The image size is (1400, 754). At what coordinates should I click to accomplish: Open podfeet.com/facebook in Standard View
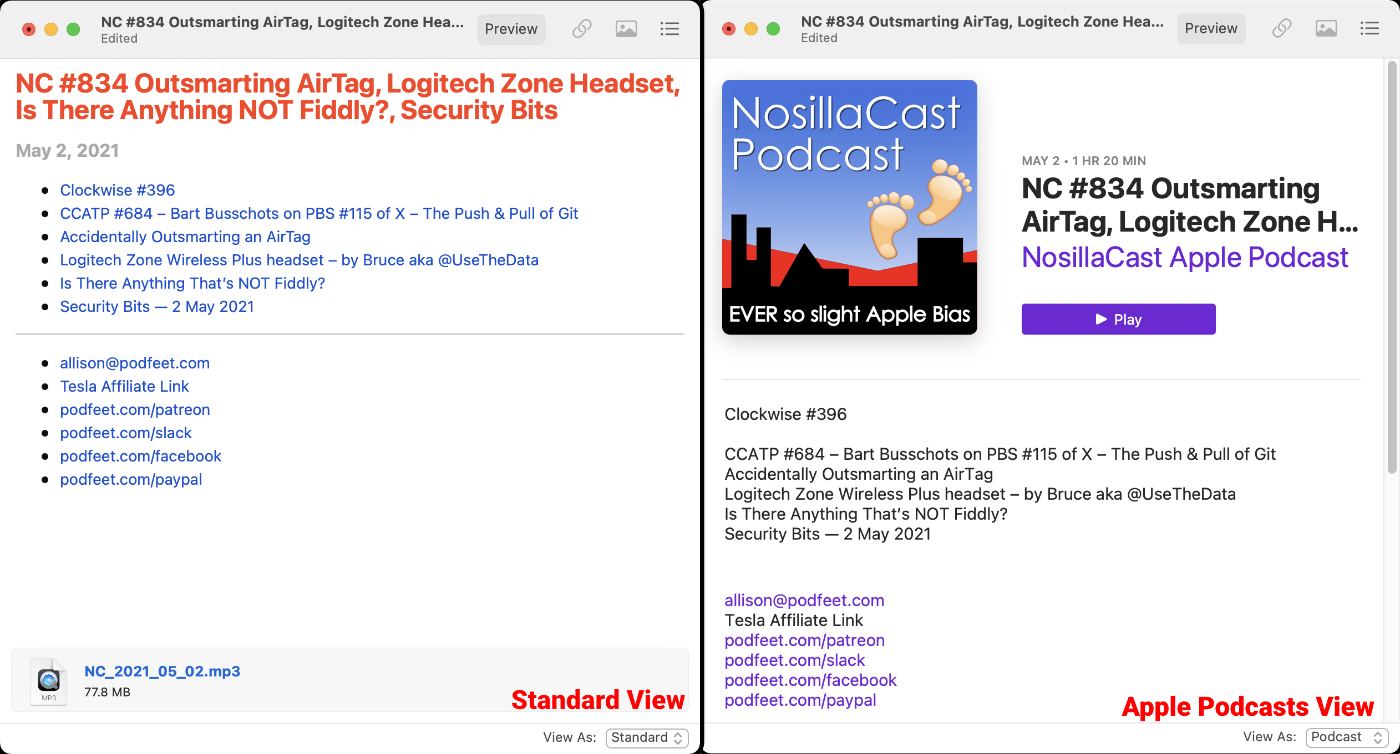coord(141,456)
